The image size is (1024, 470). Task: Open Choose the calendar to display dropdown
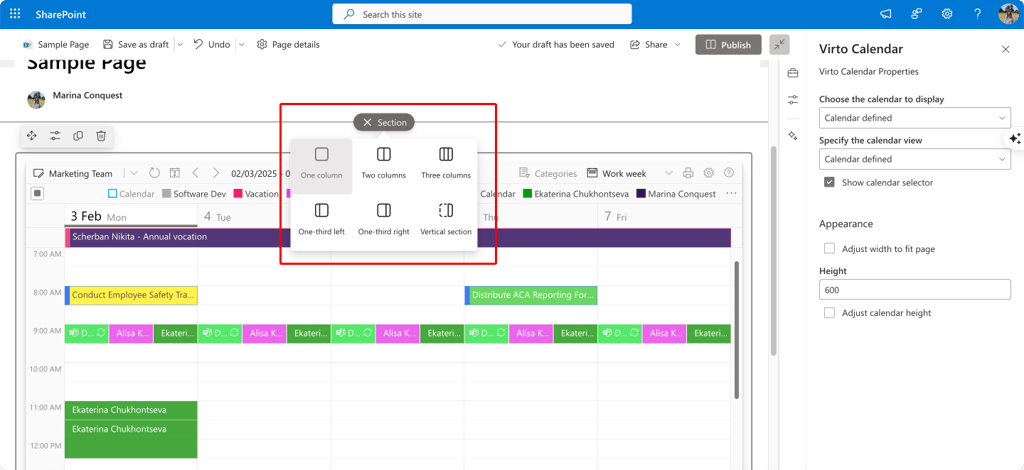click(x=914, y=118)
